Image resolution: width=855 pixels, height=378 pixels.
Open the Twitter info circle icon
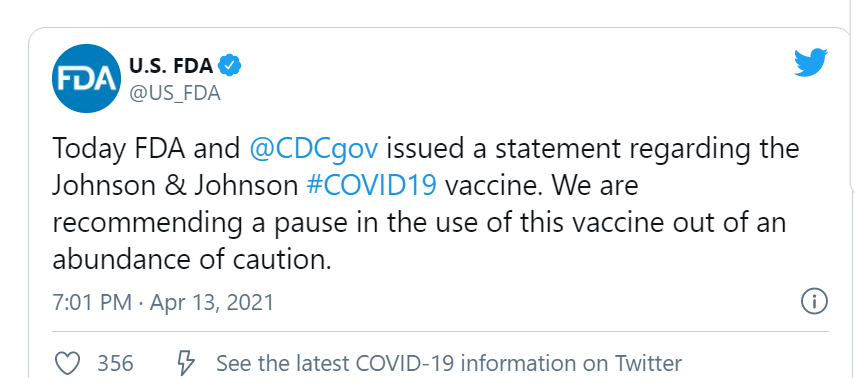pyautogui.click(x=814, y=301)
